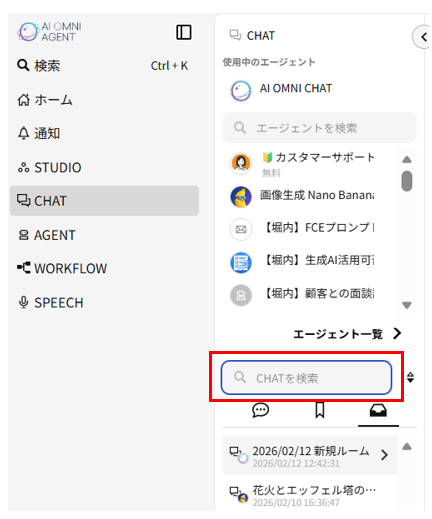Screen dimensions: 432x519
Task: Open the 検索 search entry in sidebar
Action: (104, 66)
